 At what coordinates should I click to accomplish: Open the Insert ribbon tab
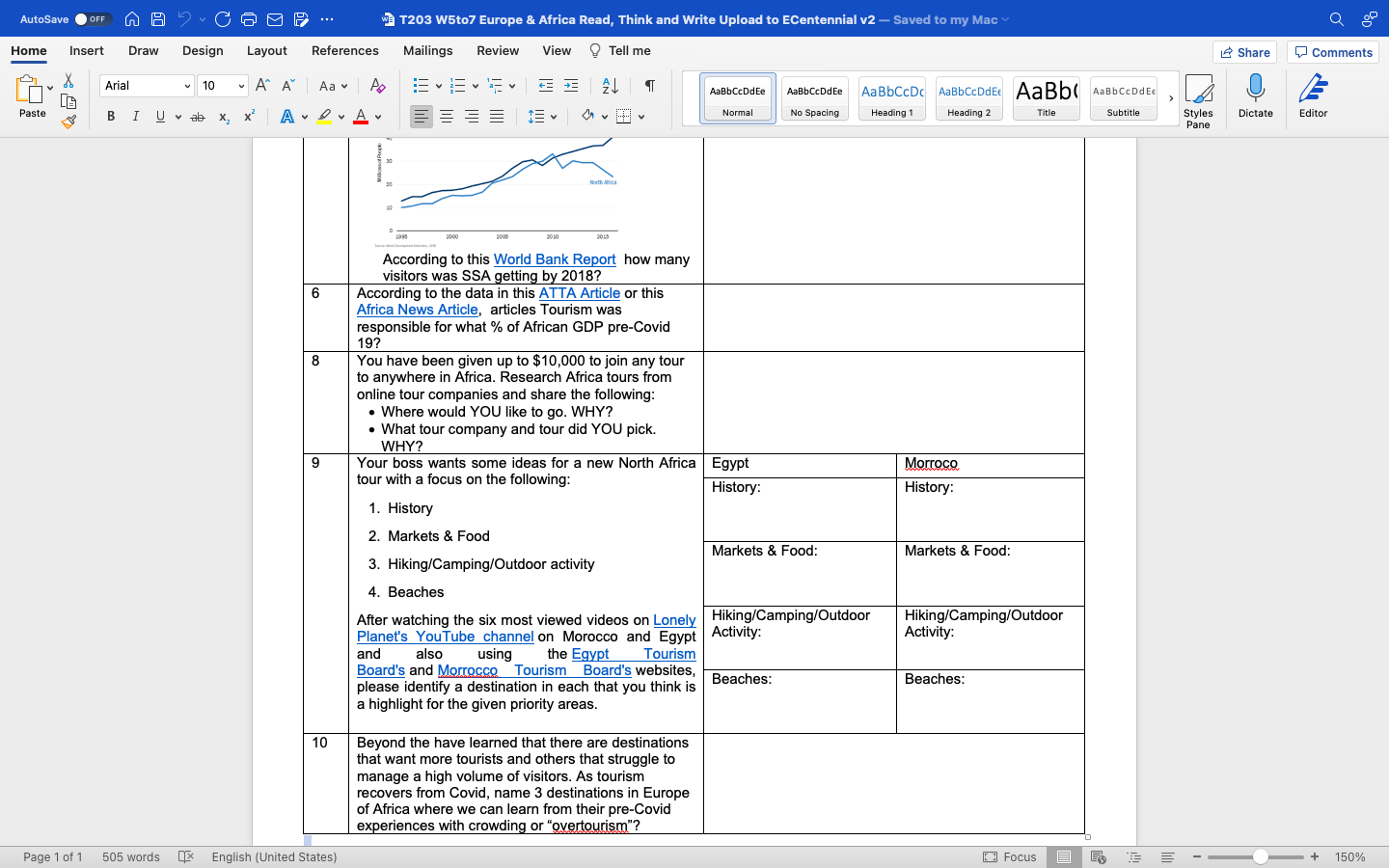(x=87, y=50)
